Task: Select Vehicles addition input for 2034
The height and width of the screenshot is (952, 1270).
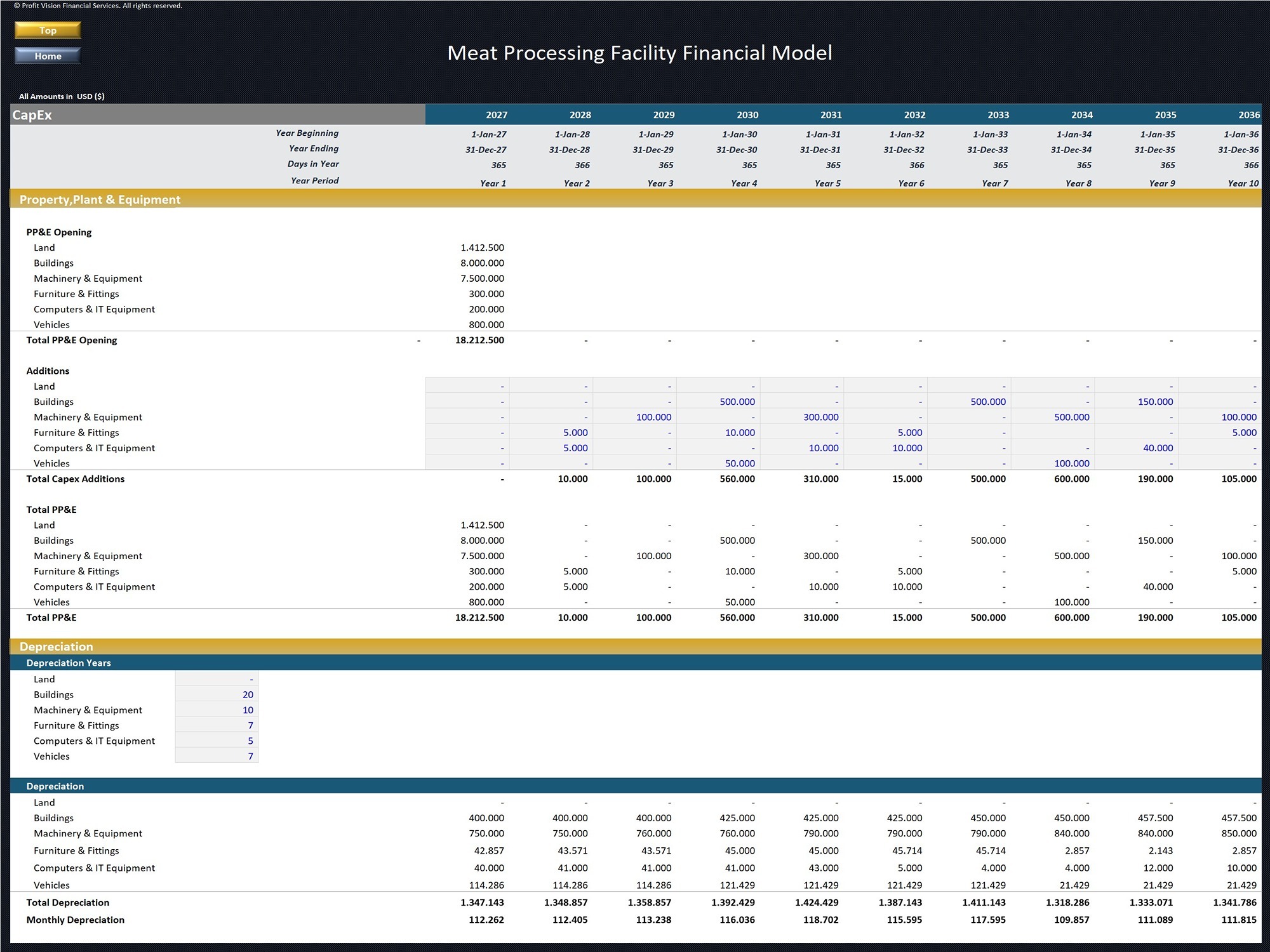Action: (x=1053, y=463)
